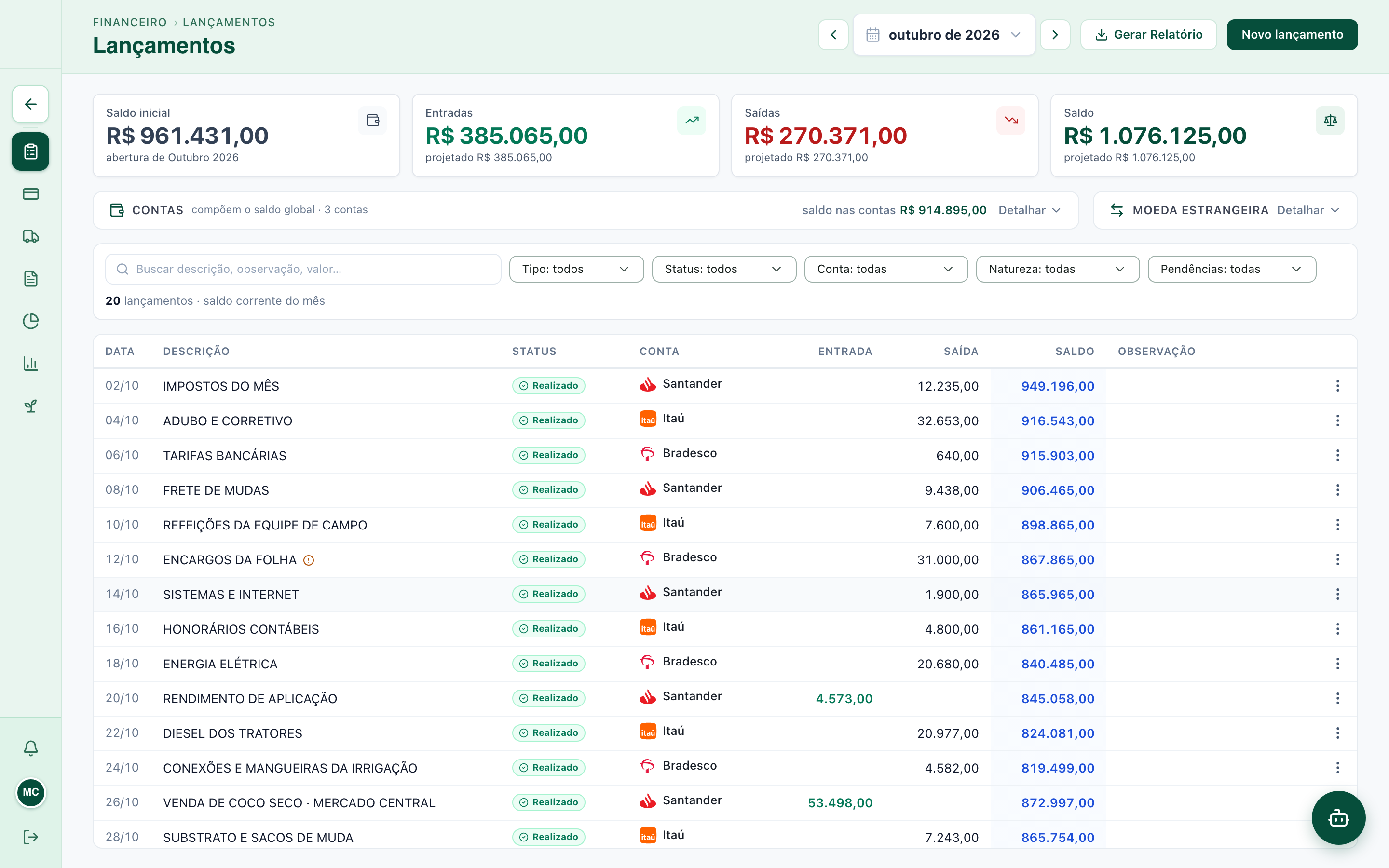Open the document sidebar icon
The height and width of the screenshot is (868, 1389).
coord(30,279)
